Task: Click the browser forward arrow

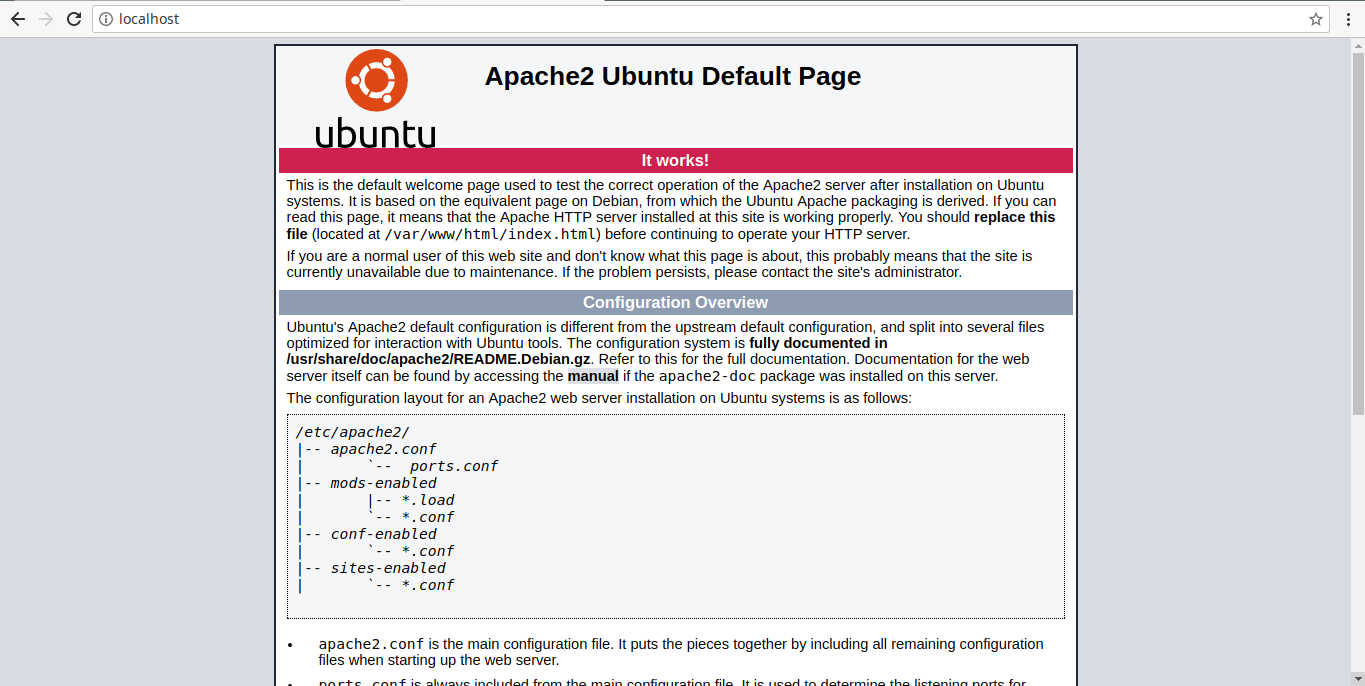Action: click(x=45, y=19)
